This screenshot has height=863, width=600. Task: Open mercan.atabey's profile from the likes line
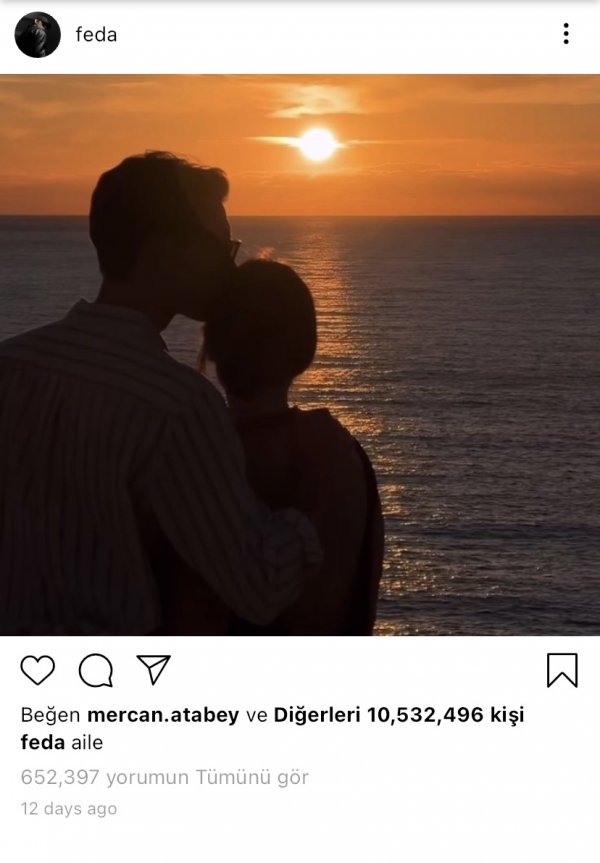(x=163, y=715)
